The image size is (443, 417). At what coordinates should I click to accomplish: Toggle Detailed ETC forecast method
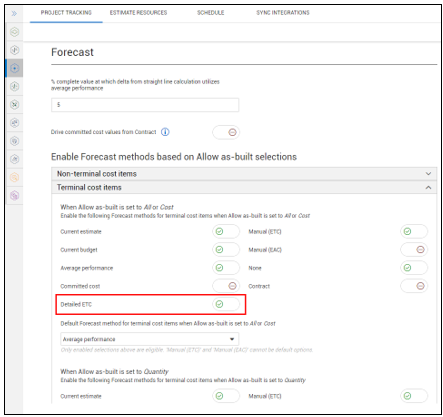(226, 304)
